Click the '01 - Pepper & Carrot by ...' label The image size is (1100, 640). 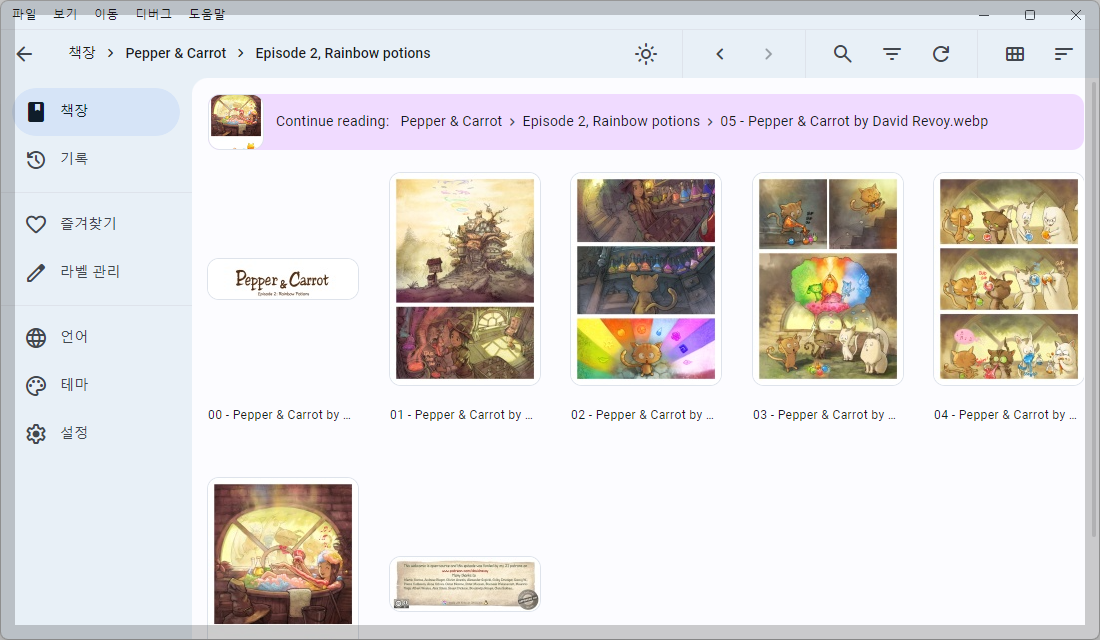pyautogui.click(x=461, y=415)
